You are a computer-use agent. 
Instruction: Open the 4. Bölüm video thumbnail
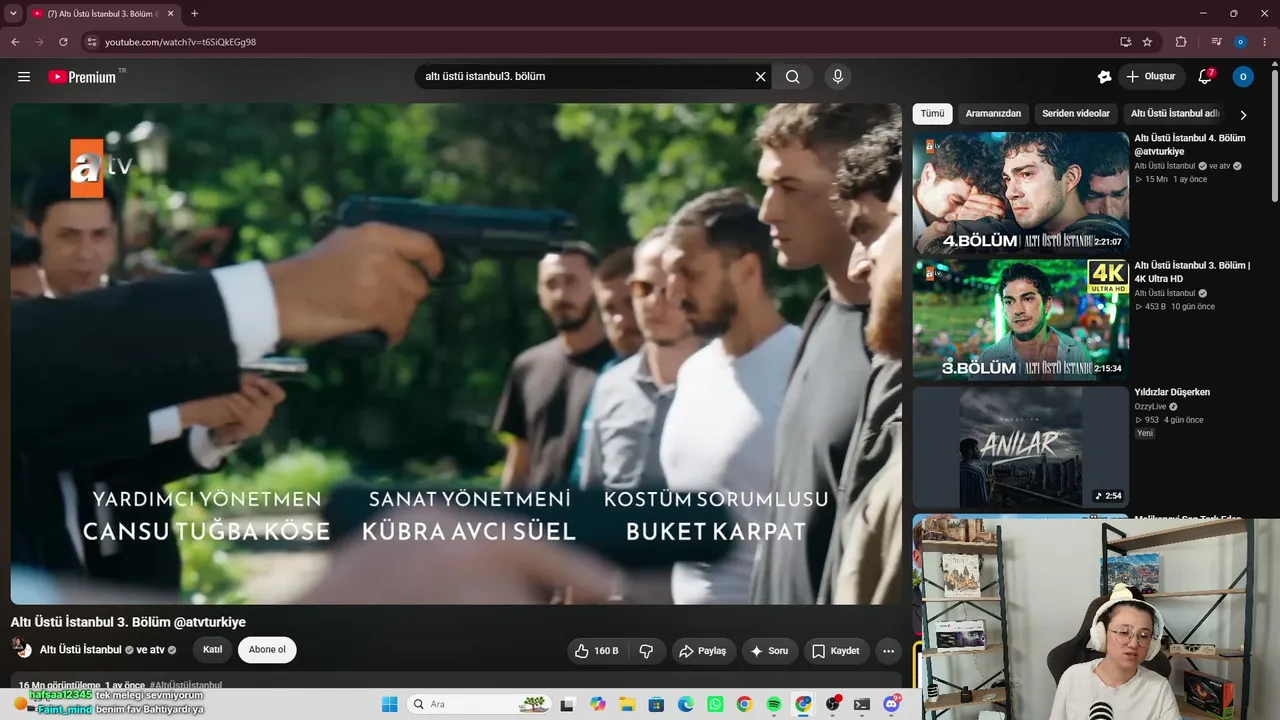tap(1021, 193)
